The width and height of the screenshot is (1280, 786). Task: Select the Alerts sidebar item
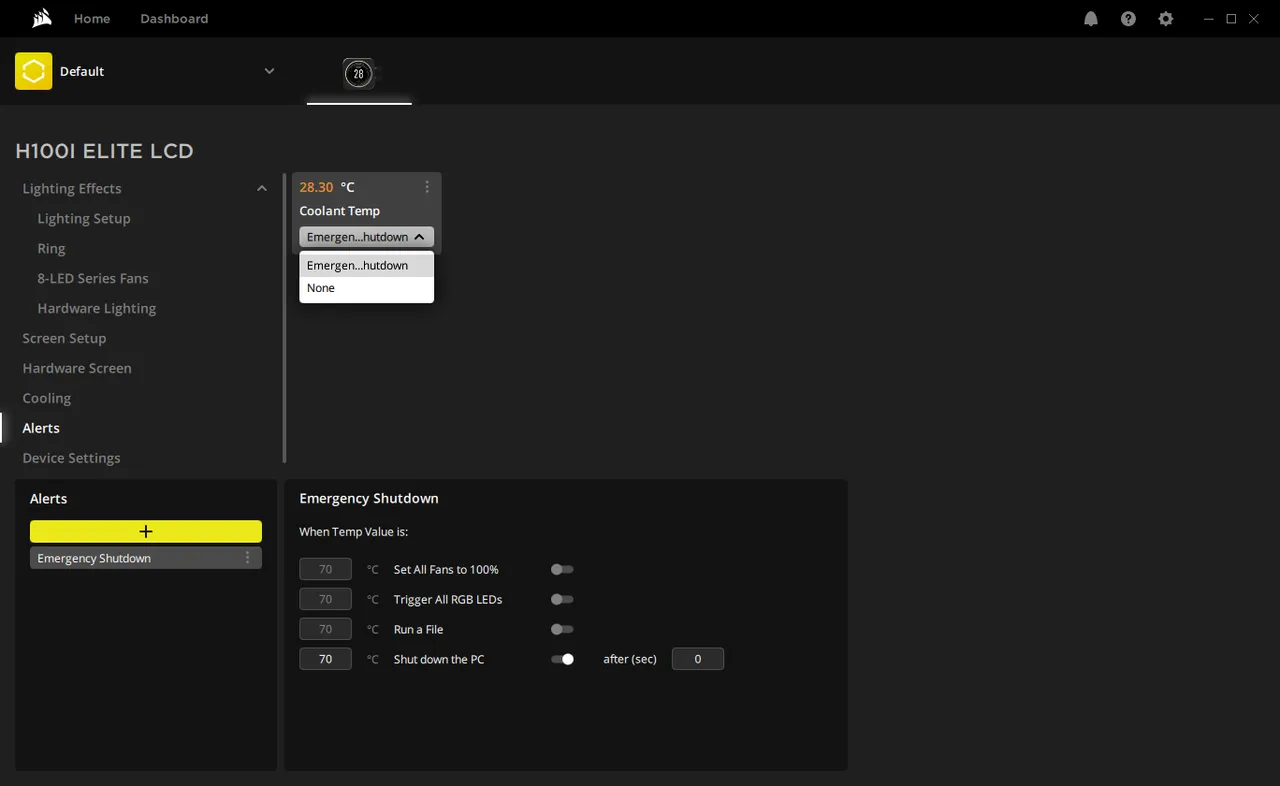tap(41, 428)
